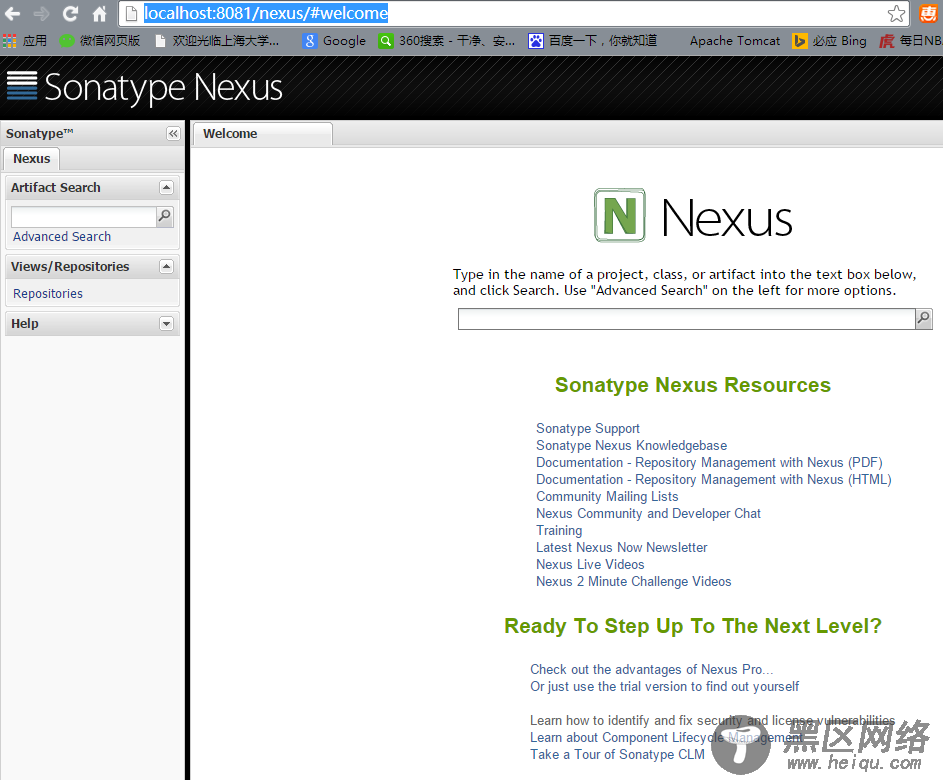
Task: Open Advanced Search link
Action: point(62,237)
